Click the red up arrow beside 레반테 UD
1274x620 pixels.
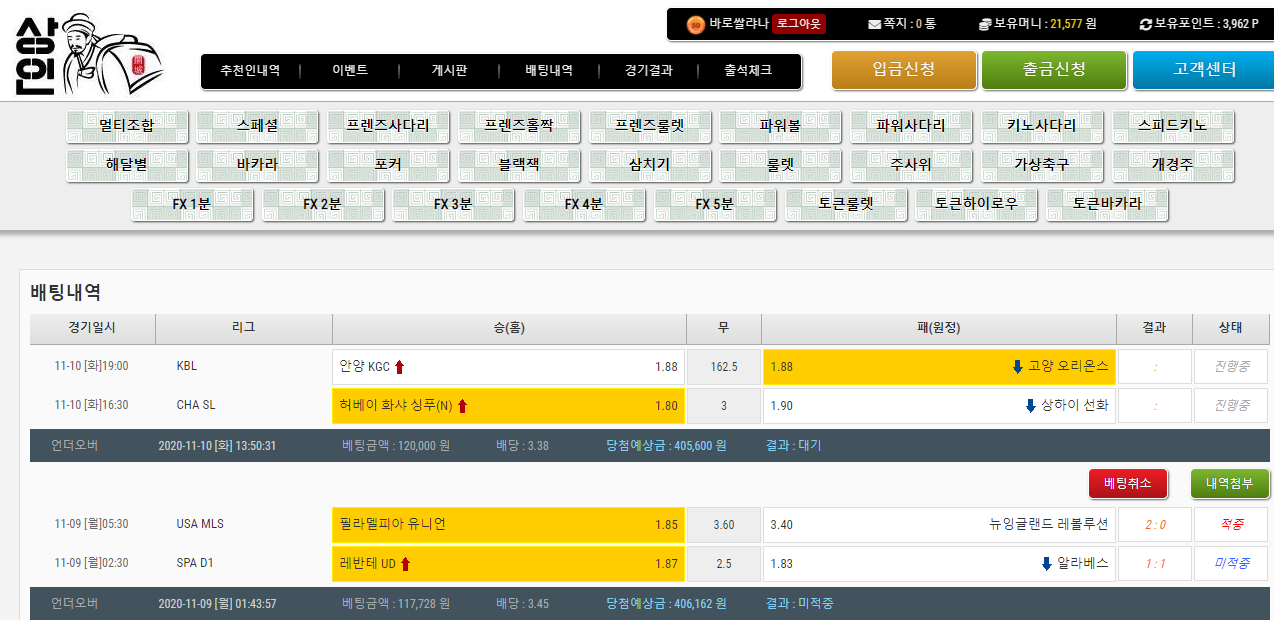click(x=406, y=564)
